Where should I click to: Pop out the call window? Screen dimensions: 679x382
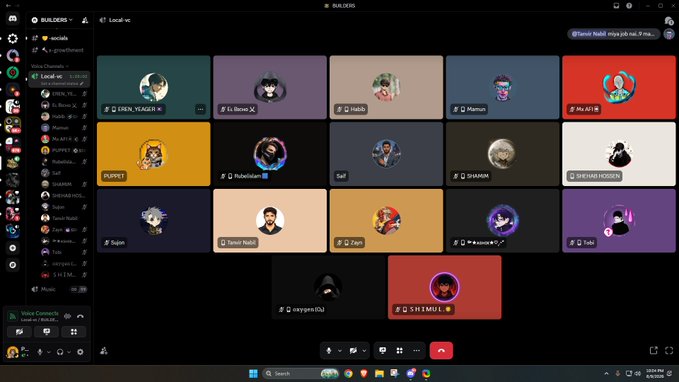[653, 350]
